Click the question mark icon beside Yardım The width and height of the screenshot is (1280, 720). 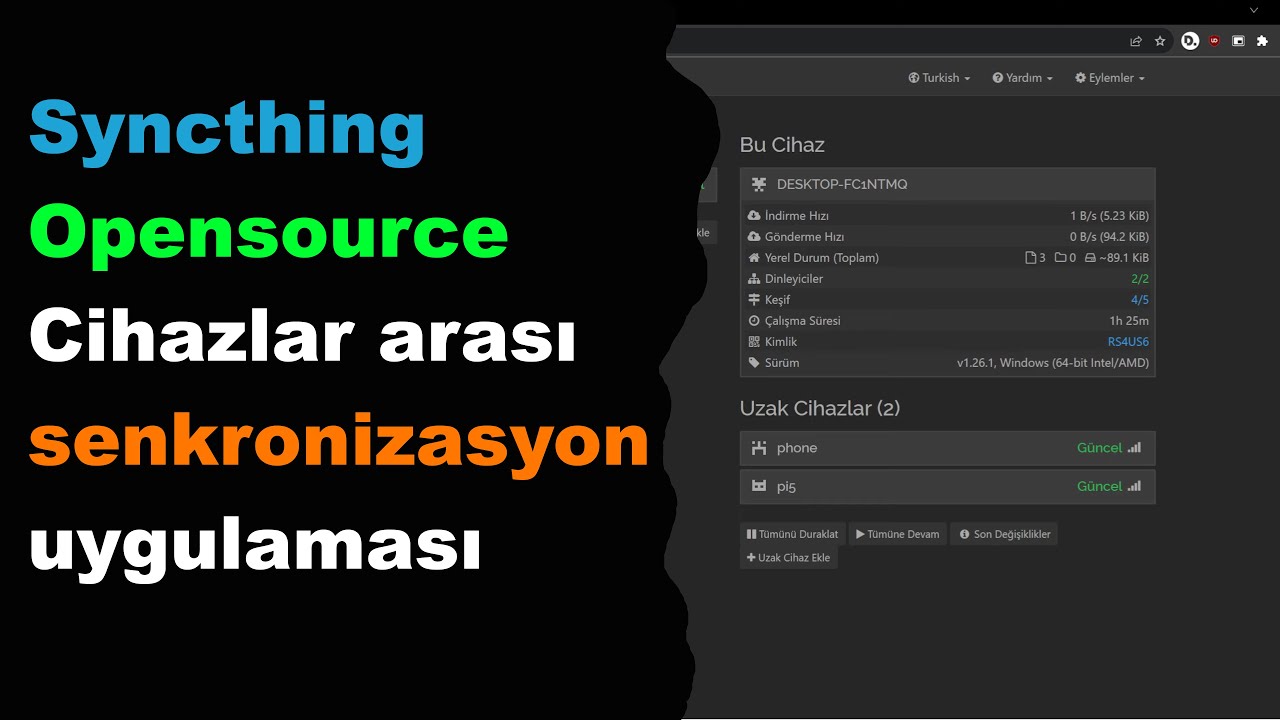(x=997, y=78)
